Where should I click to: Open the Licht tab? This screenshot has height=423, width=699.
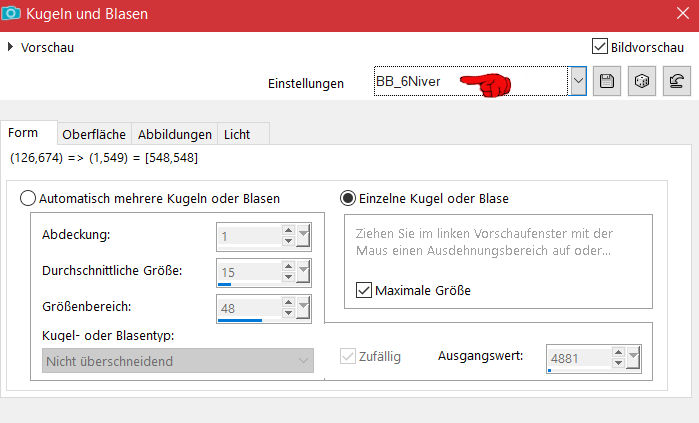(x=237, y=134)
